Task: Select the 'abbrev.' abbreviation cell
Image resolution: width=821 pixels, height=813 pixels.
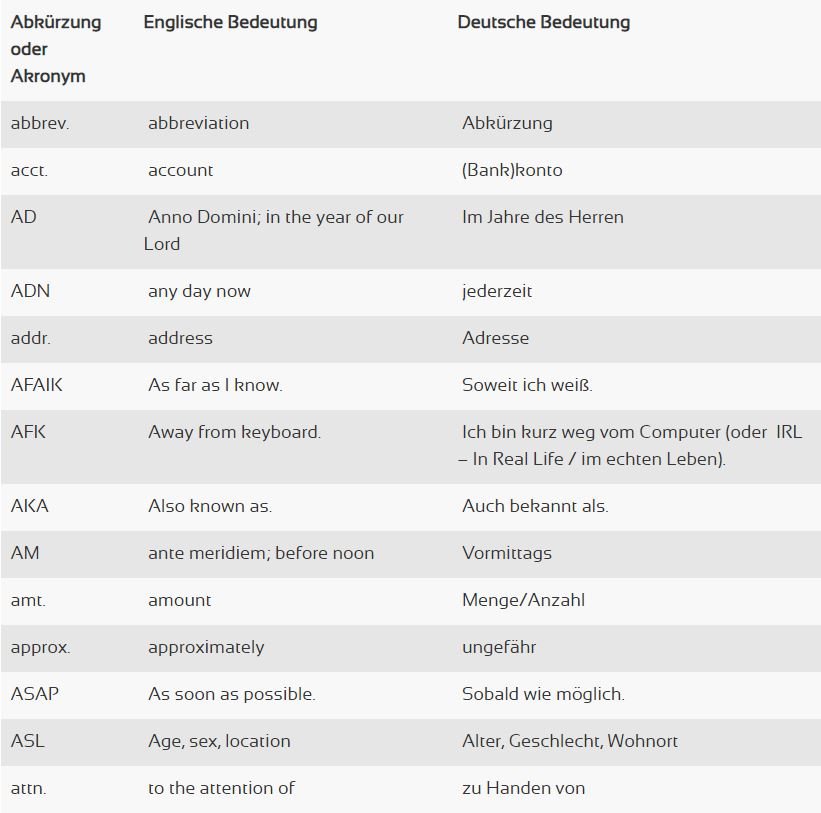Action: click(40, 124)
